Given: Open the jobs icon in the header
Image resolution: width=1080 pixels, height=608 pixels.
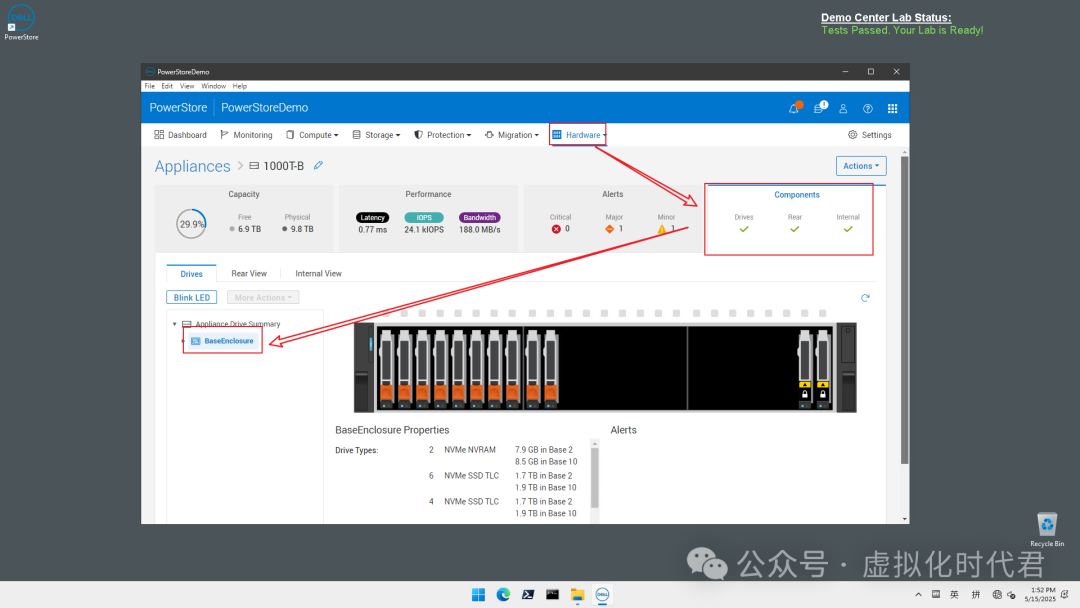Looking at the screenshot, I should pos(819,108).
